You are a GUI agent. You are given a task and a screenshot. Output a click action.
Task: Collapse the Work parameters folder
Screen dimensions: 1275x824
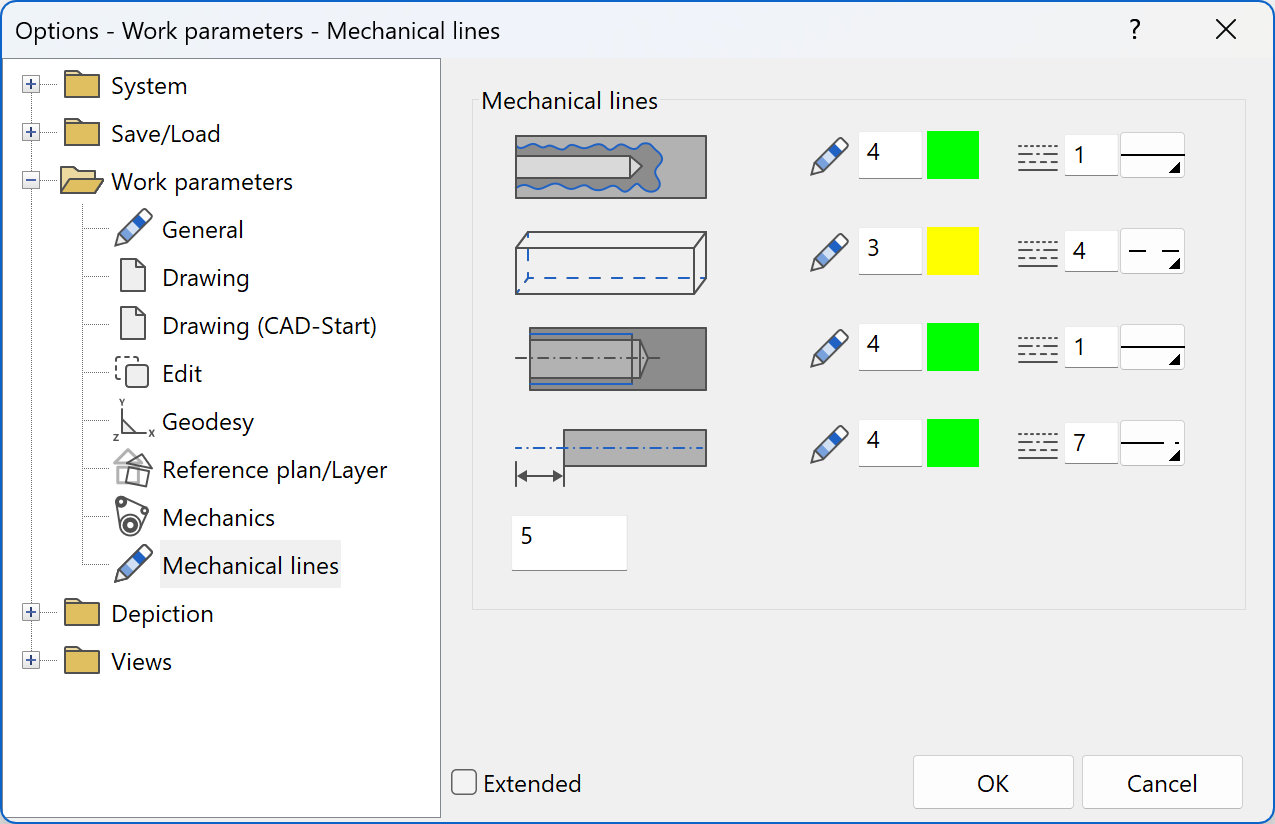31,181
